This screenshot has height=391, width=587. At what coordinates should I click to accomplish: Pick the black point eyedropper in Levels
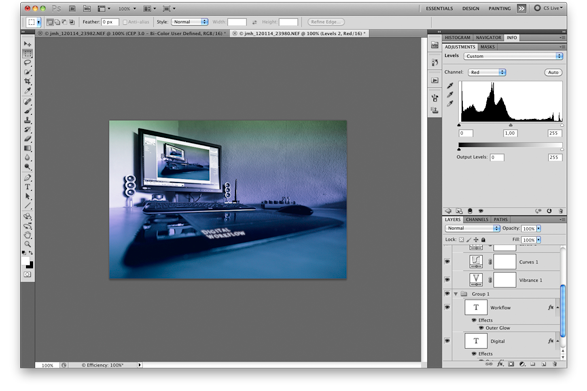coord(450,86)
